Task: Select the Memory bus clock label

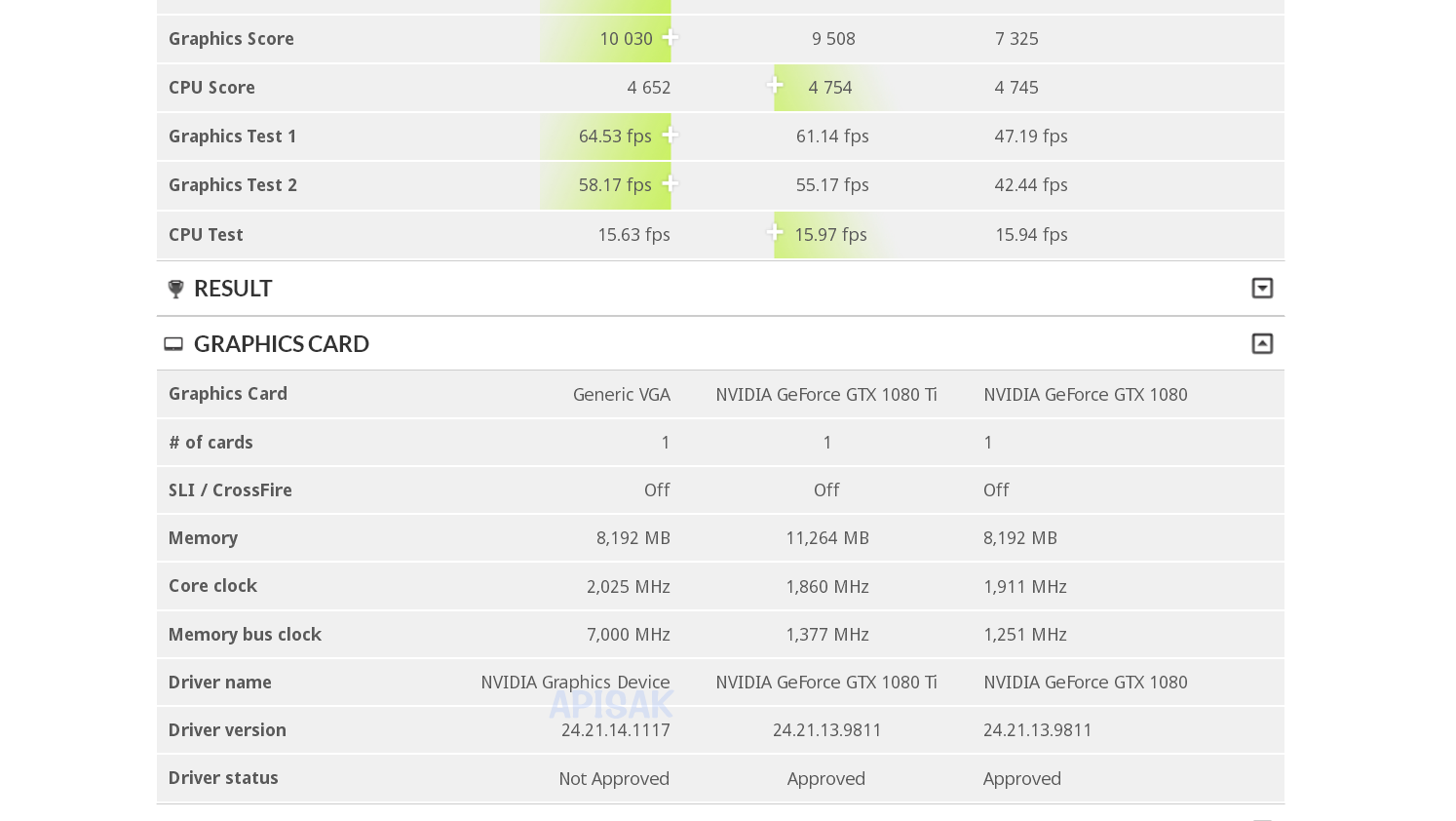Action: (x=245, y=635)
